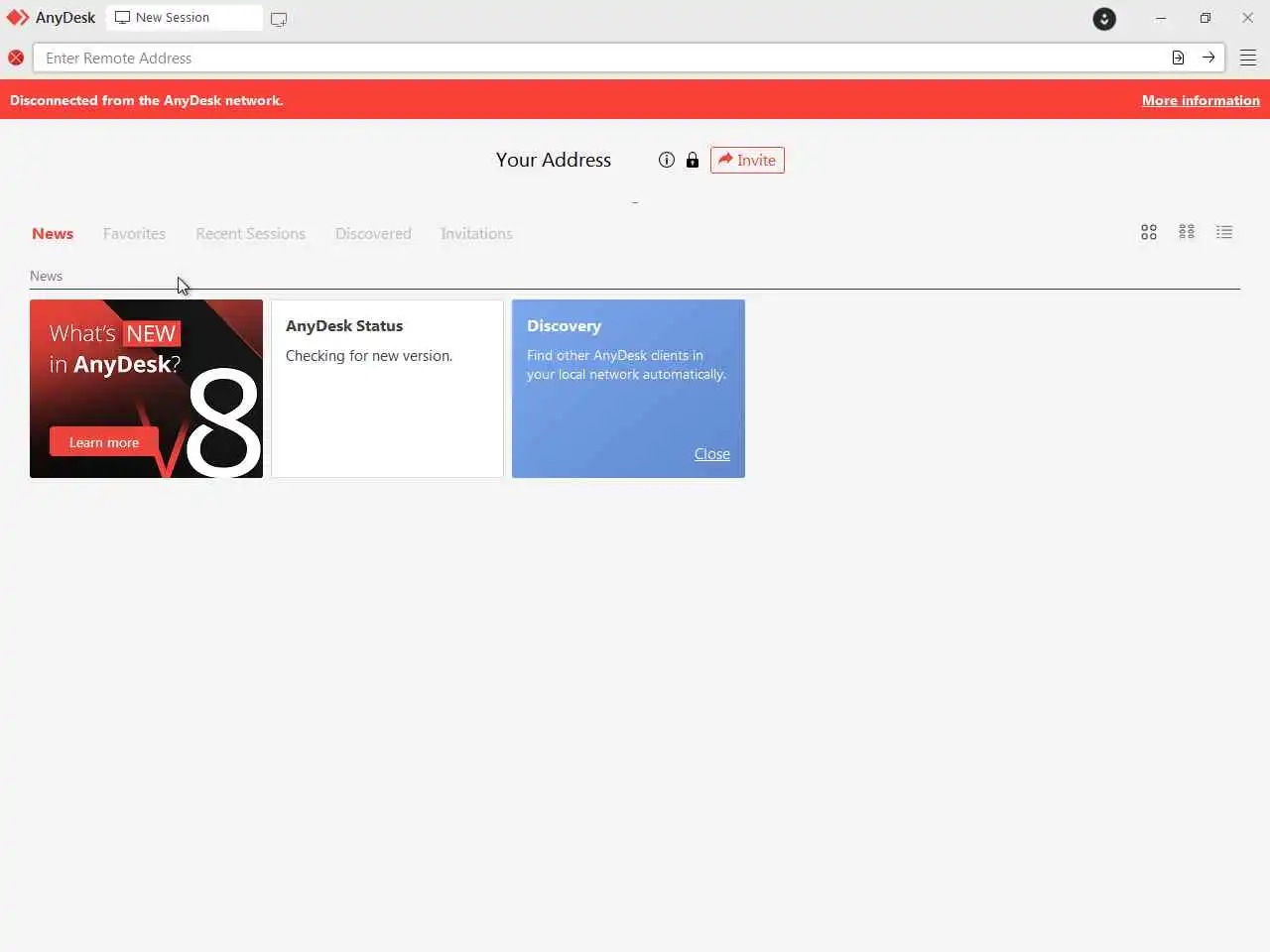Switch to large tiles view
The image size is (1270, 952).
[1149, 232]
